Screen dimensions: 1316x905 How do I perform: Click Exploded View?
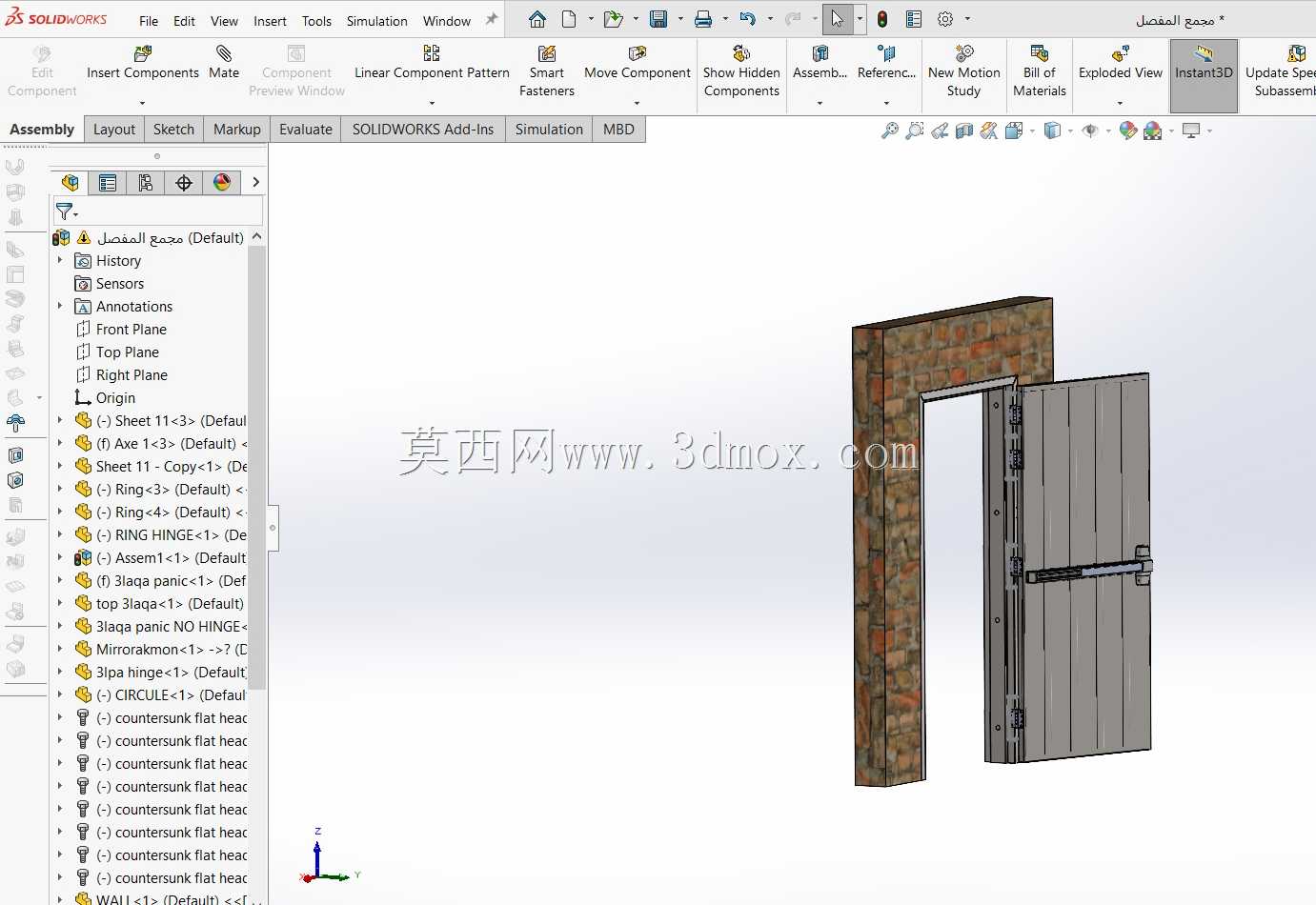1121,63
